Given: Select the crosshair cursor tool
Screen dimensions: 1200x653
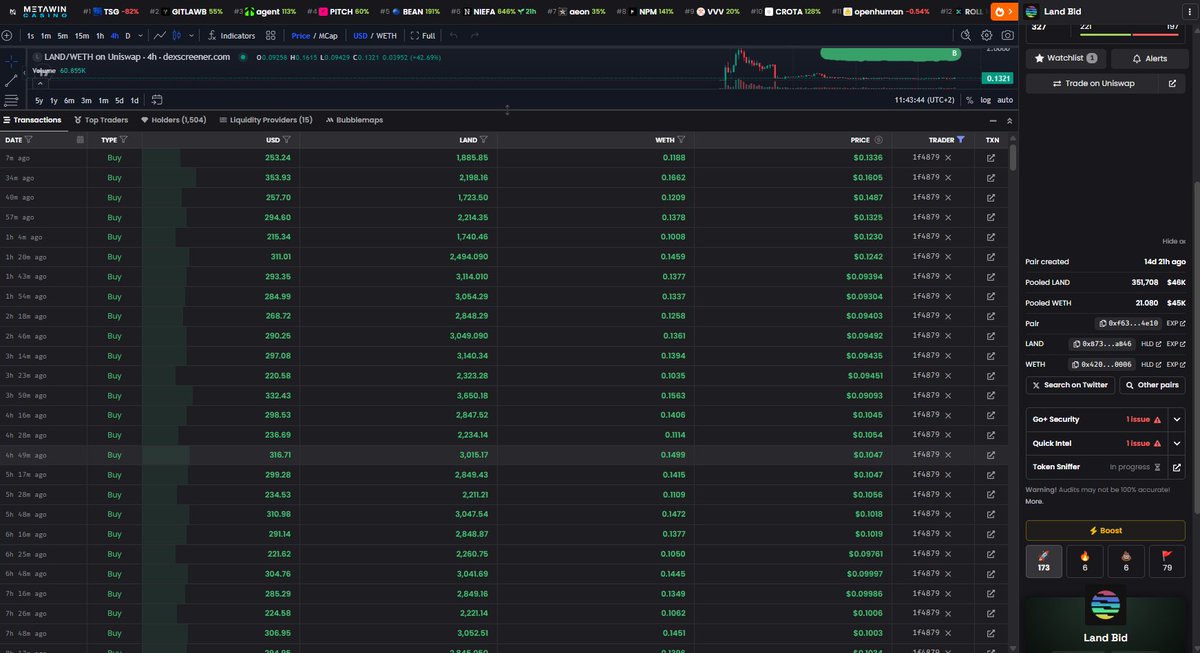Looking at the screenshot, I should point(11,61).
